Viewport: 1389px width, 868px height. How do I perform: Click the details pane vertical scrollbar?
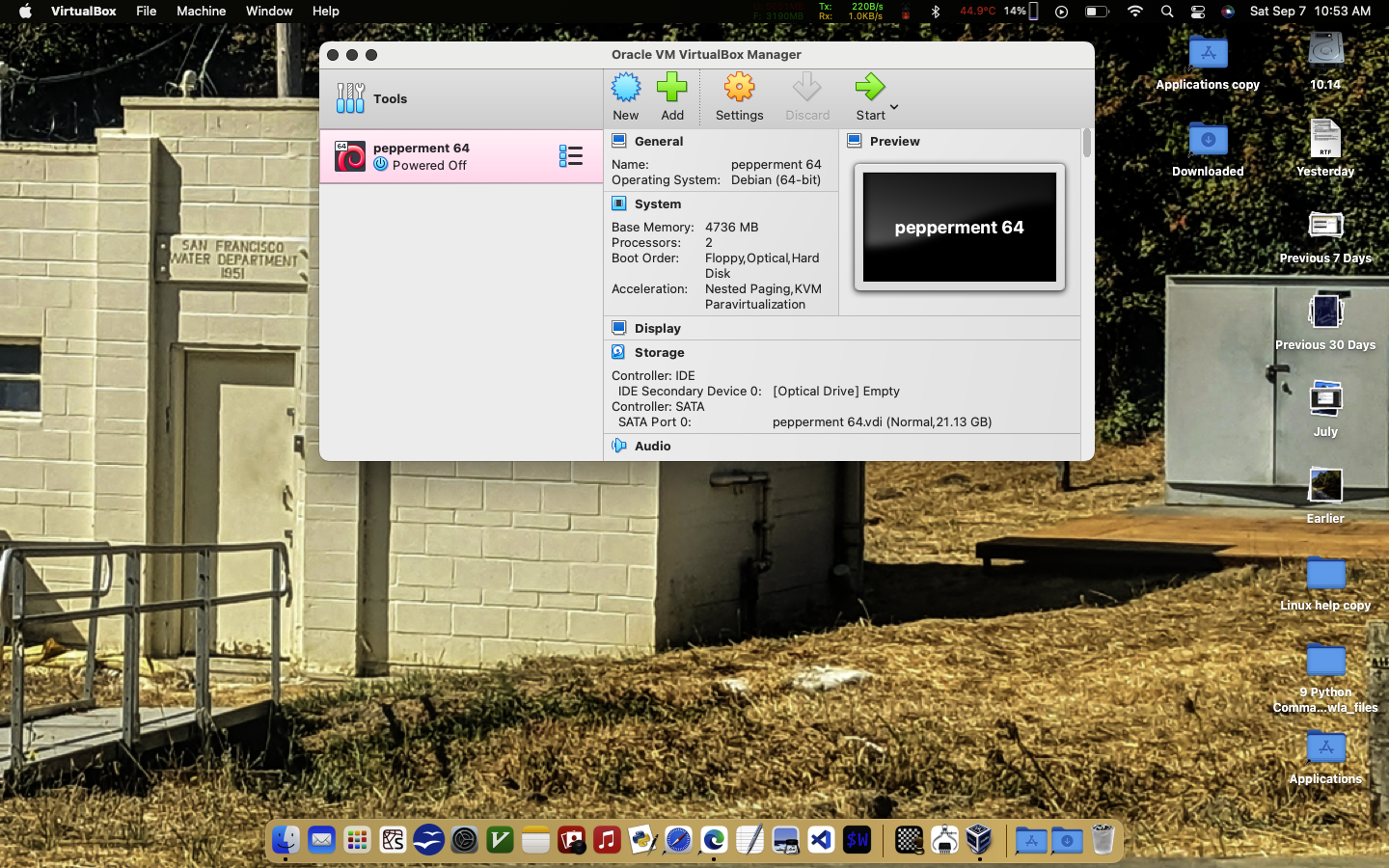pos(1087,145)
